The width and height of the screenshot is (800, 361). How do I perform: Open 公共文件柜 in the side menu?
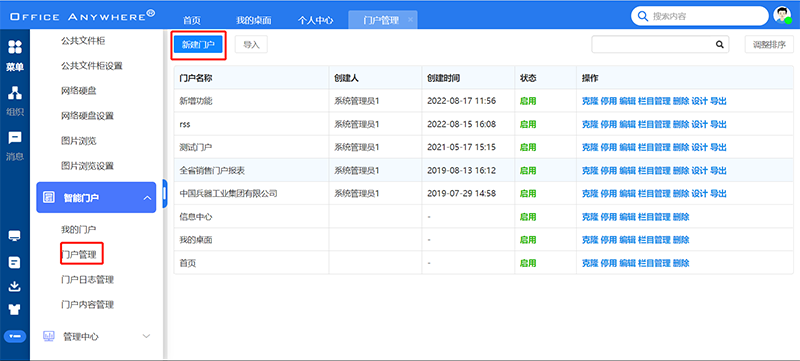coord(83,40)
